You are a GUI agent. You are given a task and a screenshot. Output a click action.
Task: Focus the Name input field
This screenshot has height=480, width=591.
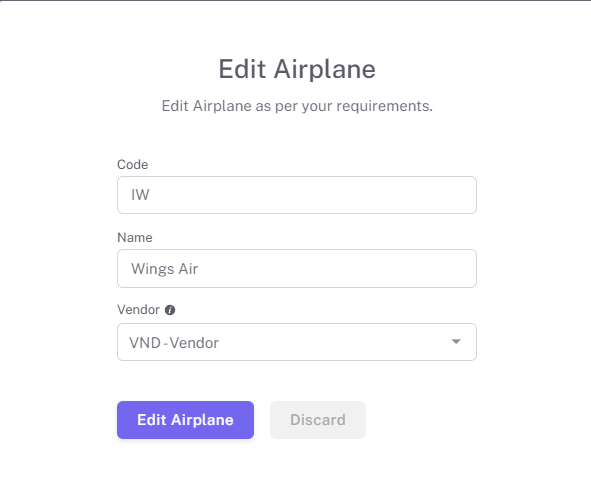[x=297, y=268]
